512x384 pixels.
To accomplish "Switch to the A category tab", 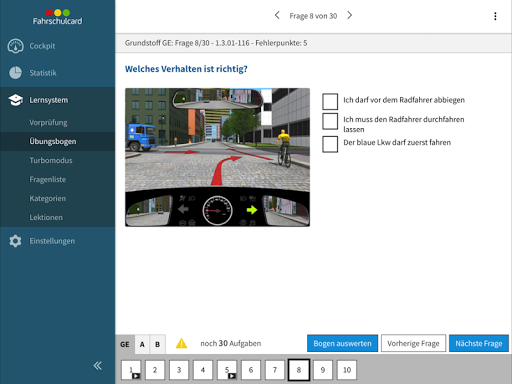I will click(142, 344).
